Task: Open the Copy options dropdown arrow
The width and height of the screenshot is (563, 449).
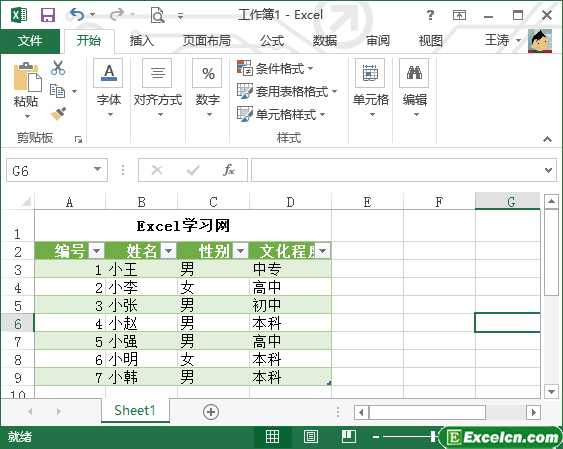Action: [74, 92]
